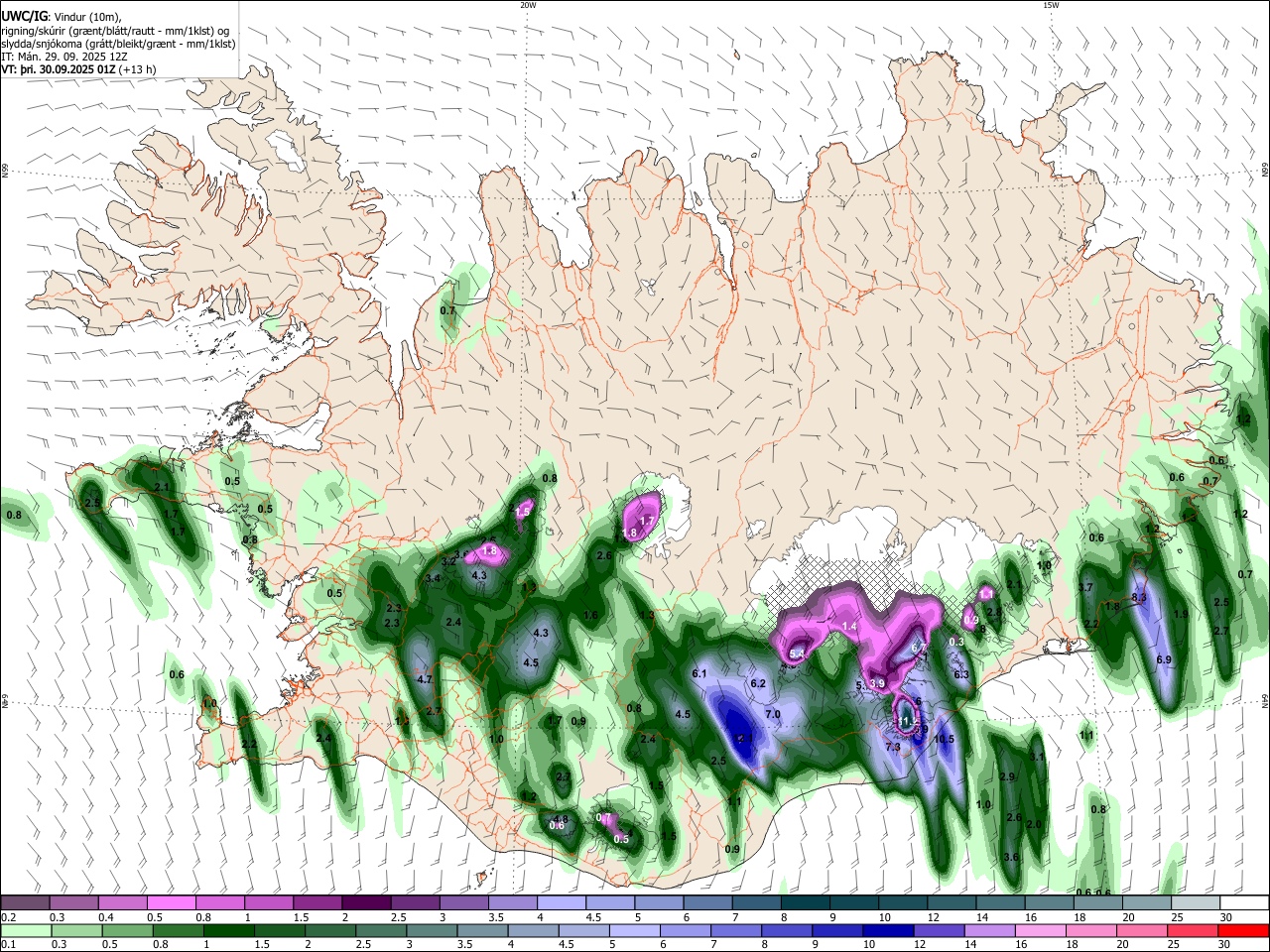This screenshot has height=952, width=1270.
Task: Click the 7.0 precipitation value on the map
Action: tap(773, 714)
